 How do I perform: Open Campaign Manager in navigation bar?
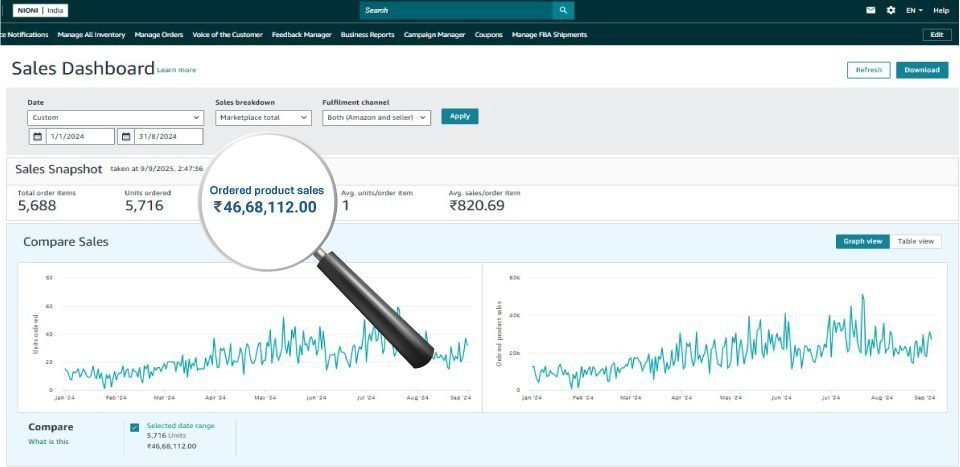click(x=434, y=35)
